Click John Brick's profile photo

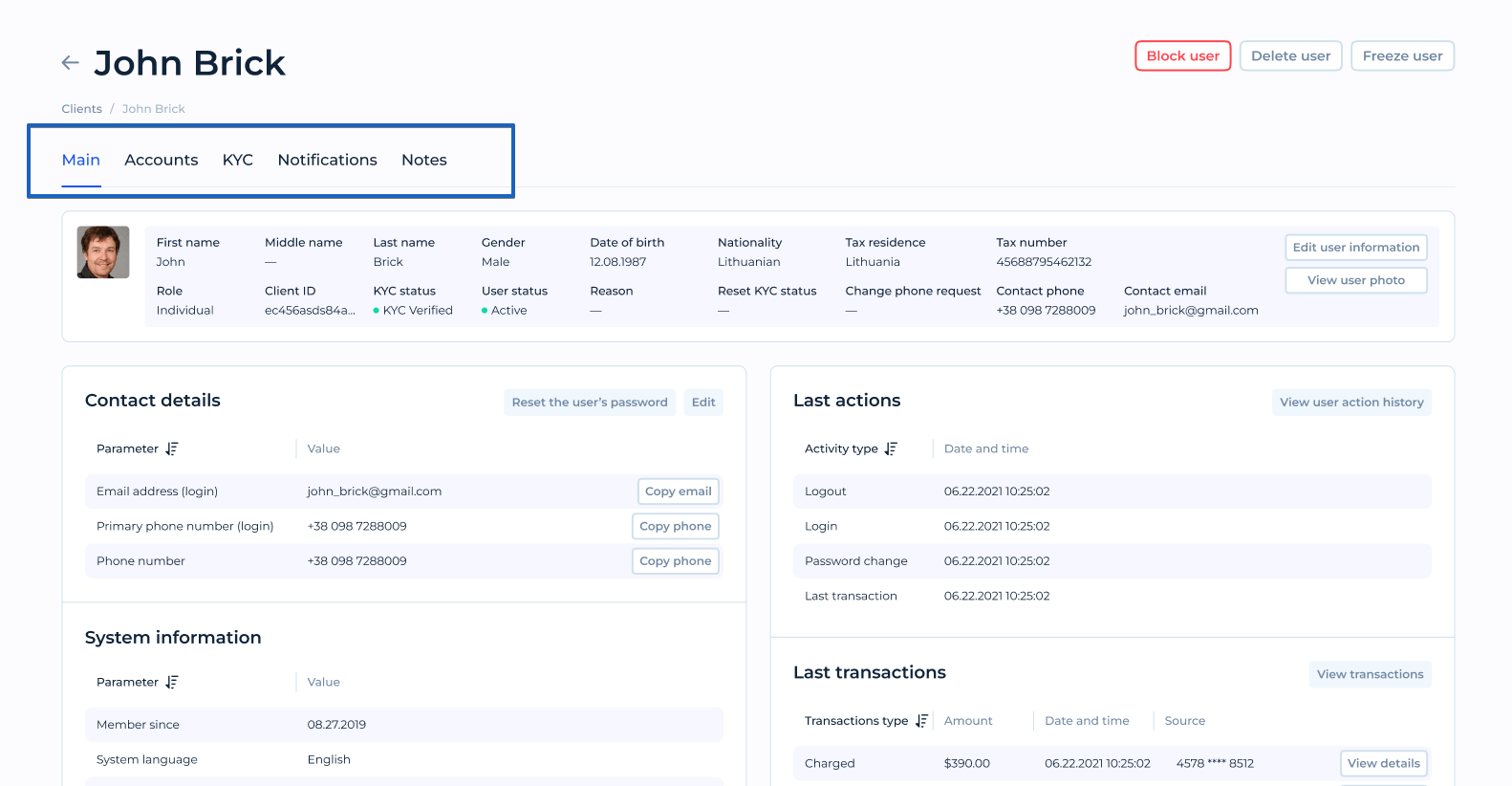(103, 252)
